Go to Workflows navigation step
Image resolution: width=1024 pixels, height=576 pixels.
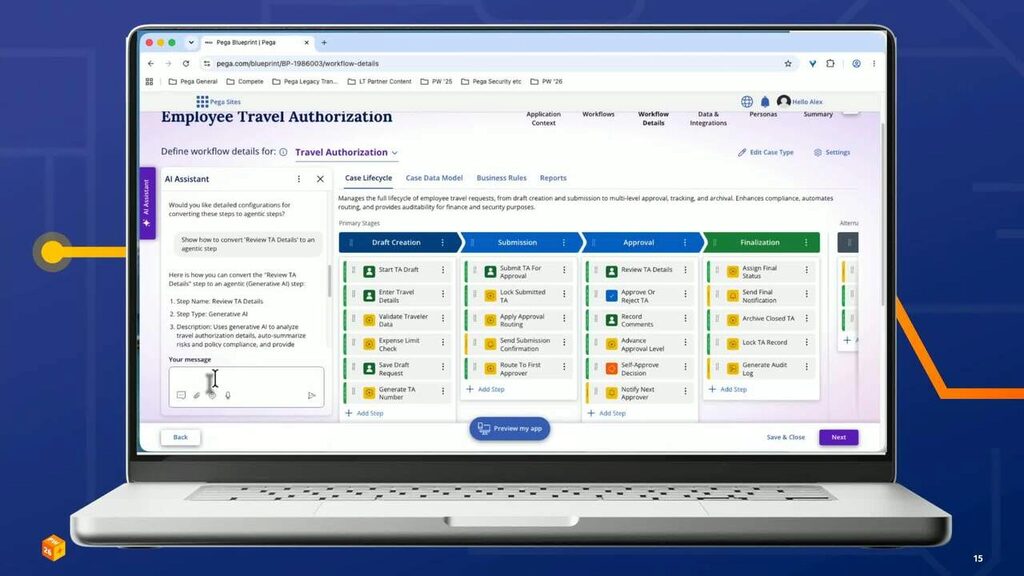coord(598,114)
